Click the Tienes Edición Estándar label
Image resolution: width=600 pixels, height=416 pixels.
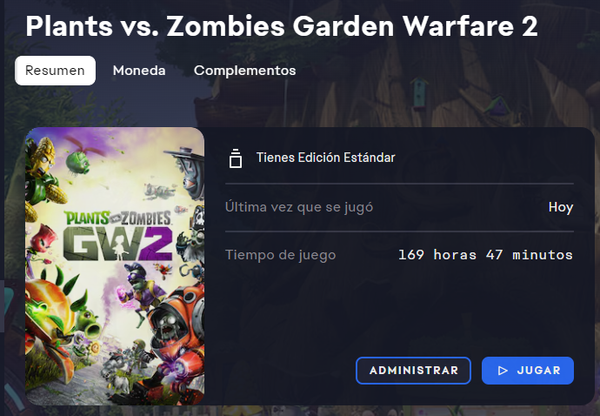(x=326, y=157)
